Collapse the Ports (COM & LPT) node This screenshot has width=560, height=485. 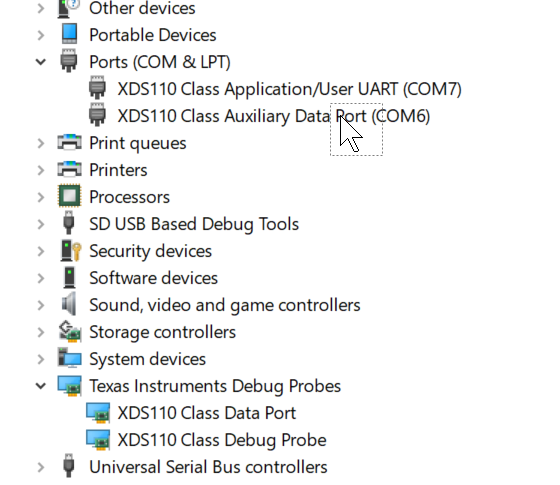pyautogui.click(x=41, y=62)
